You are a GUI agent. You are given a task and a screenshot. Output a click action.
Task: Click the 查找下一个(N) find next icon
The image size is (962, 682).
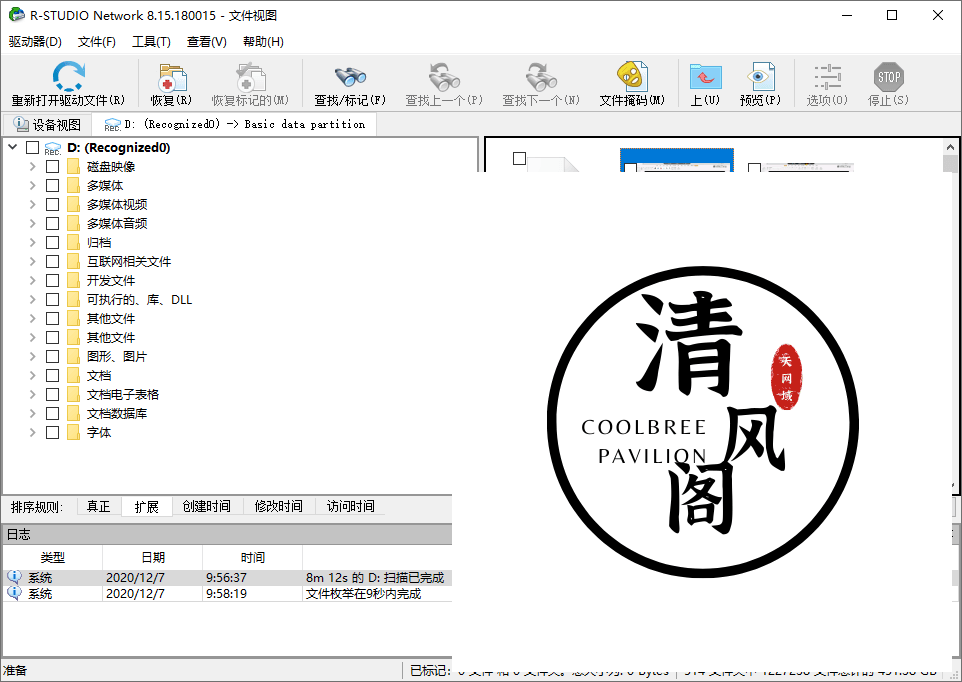(541, 77)
